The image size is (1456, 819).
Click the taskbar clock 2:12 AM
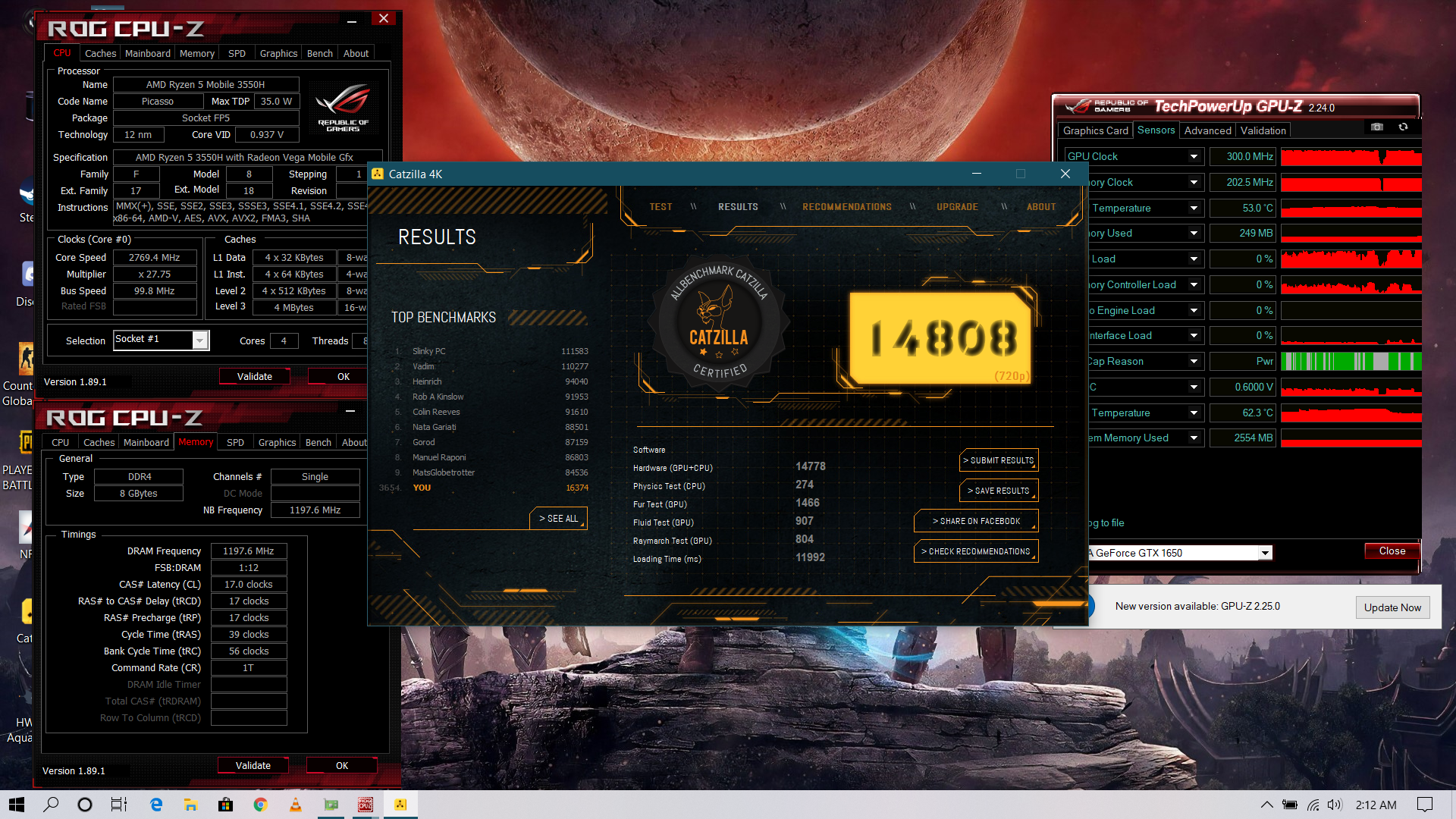tap(1376, 805)
